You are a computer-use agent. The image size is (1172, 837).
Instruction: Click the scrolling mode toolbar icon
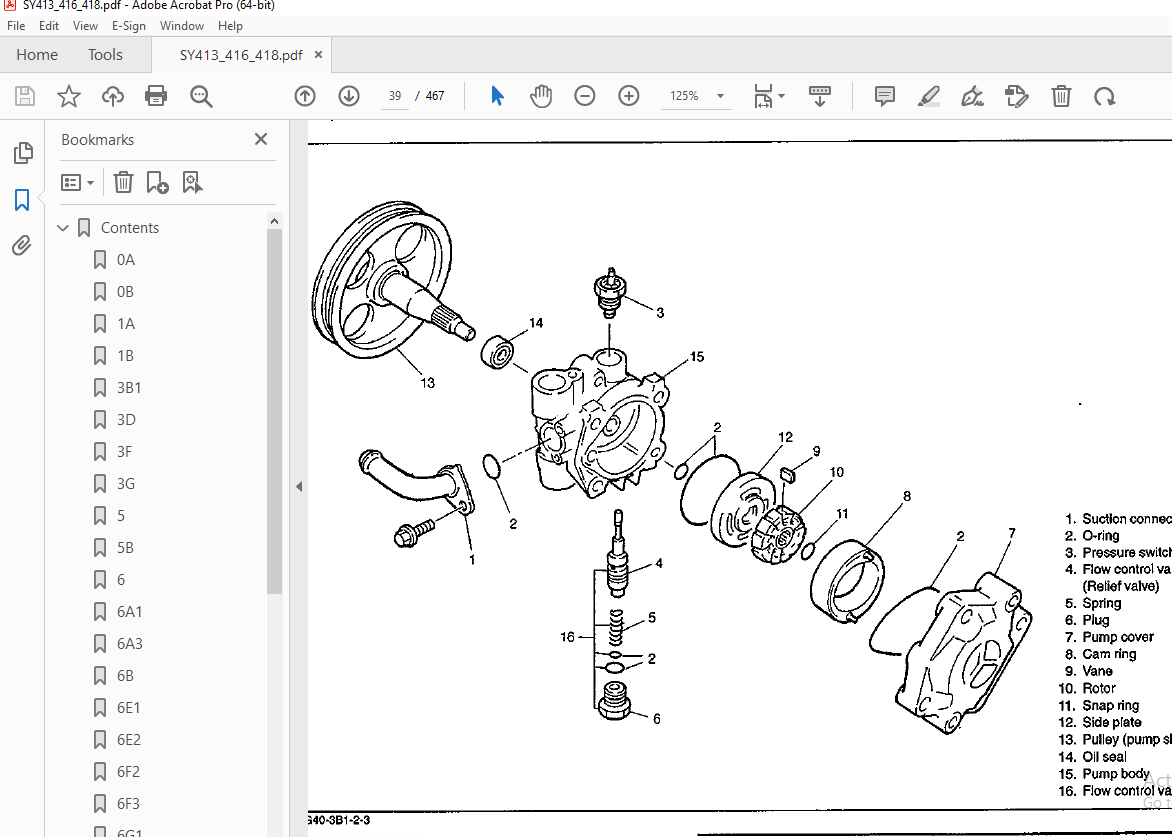click(x=820, y=96)
